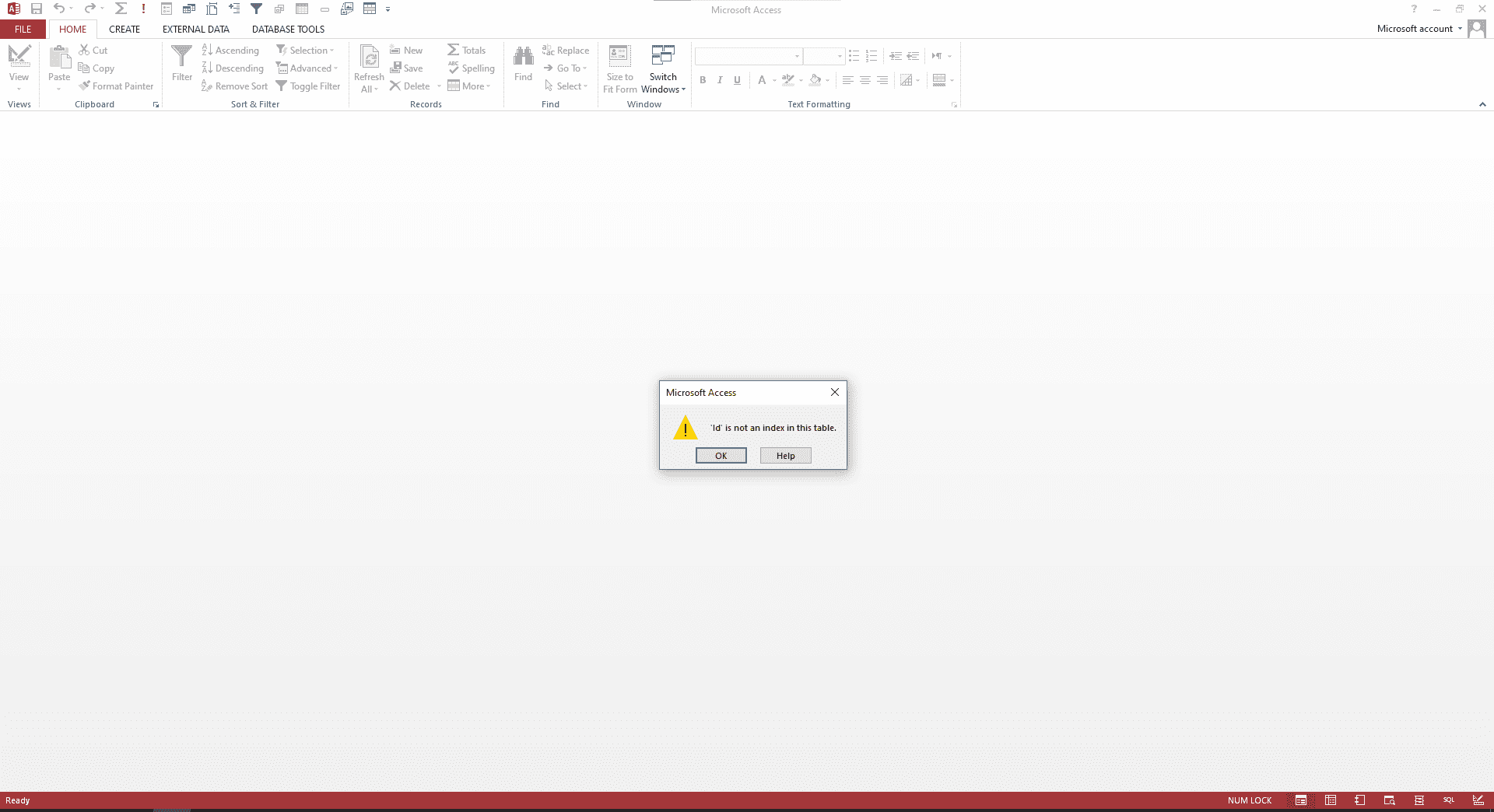The image size is (1494, 812).
Task: Open the Select dropdown in Find group
Action: pos(566,86)
